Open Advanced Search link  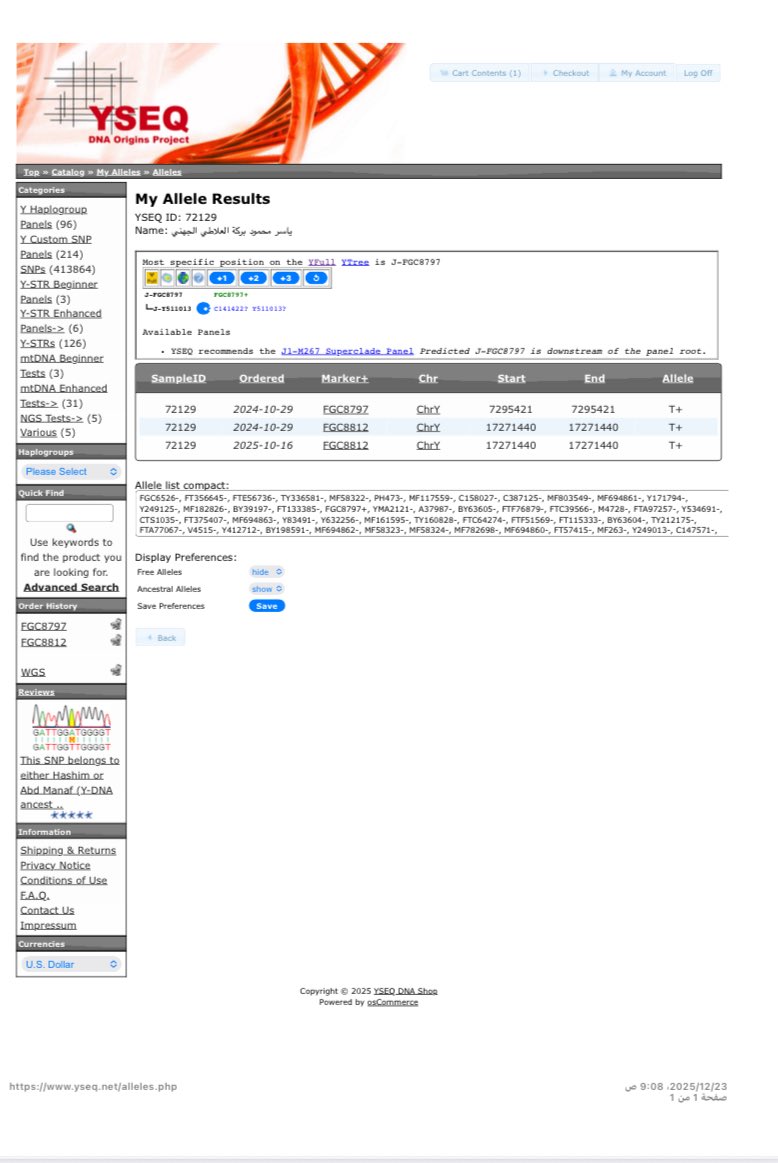(x=71, y=587)
